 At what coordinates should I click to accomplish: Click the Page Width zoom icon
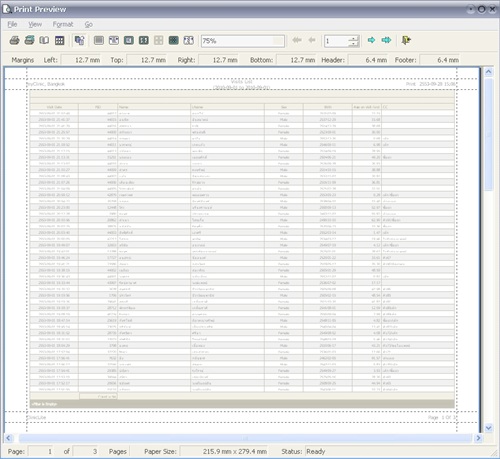pos(114,40)
